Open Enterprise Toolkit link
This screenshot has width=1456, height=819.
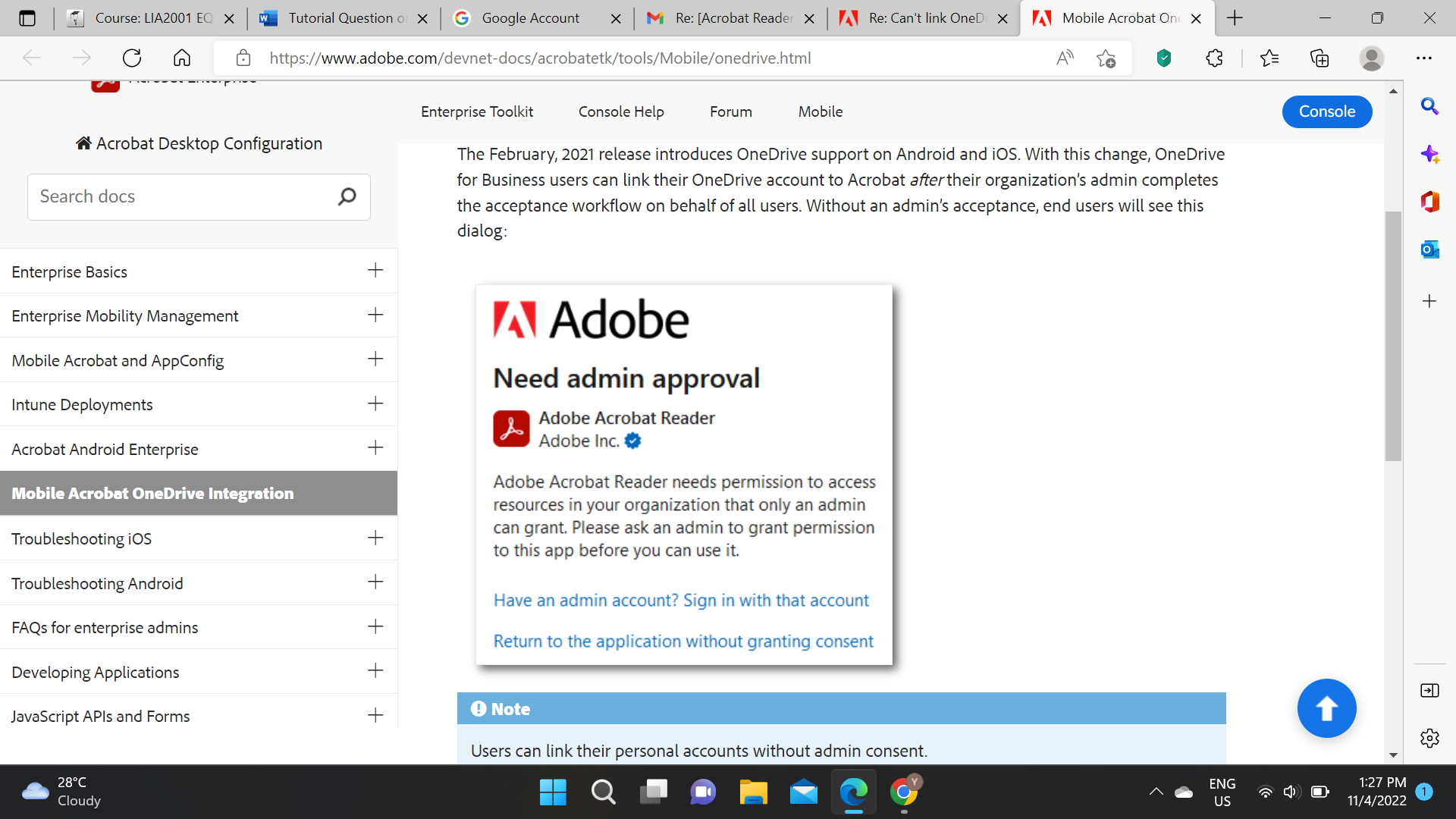pyautogui.click(x=477, y=111)
